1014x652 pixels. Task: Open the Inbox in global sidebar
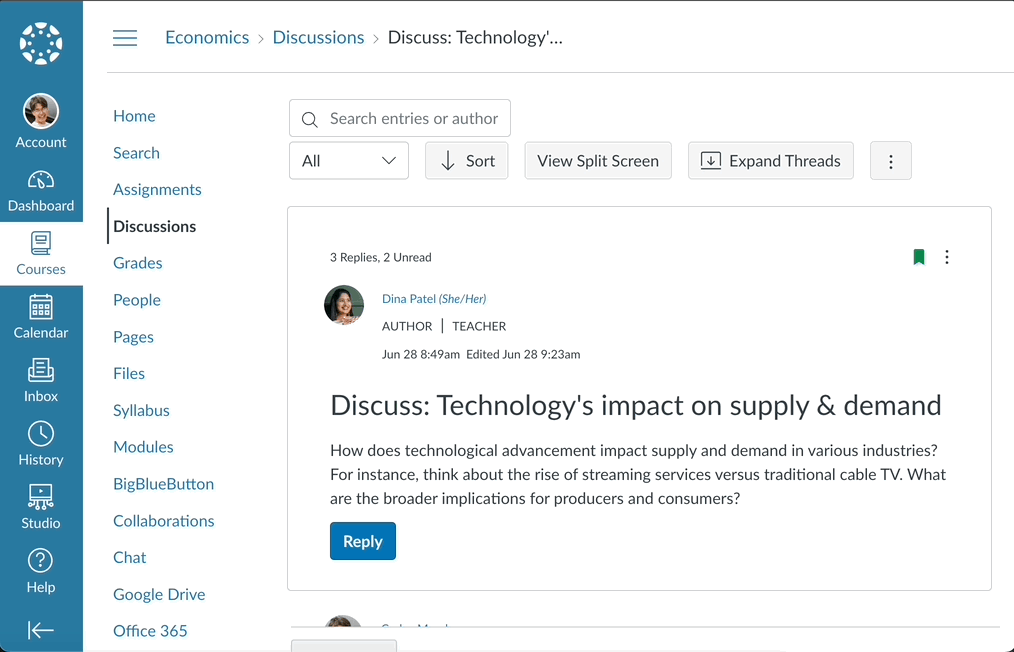(41, 380)
